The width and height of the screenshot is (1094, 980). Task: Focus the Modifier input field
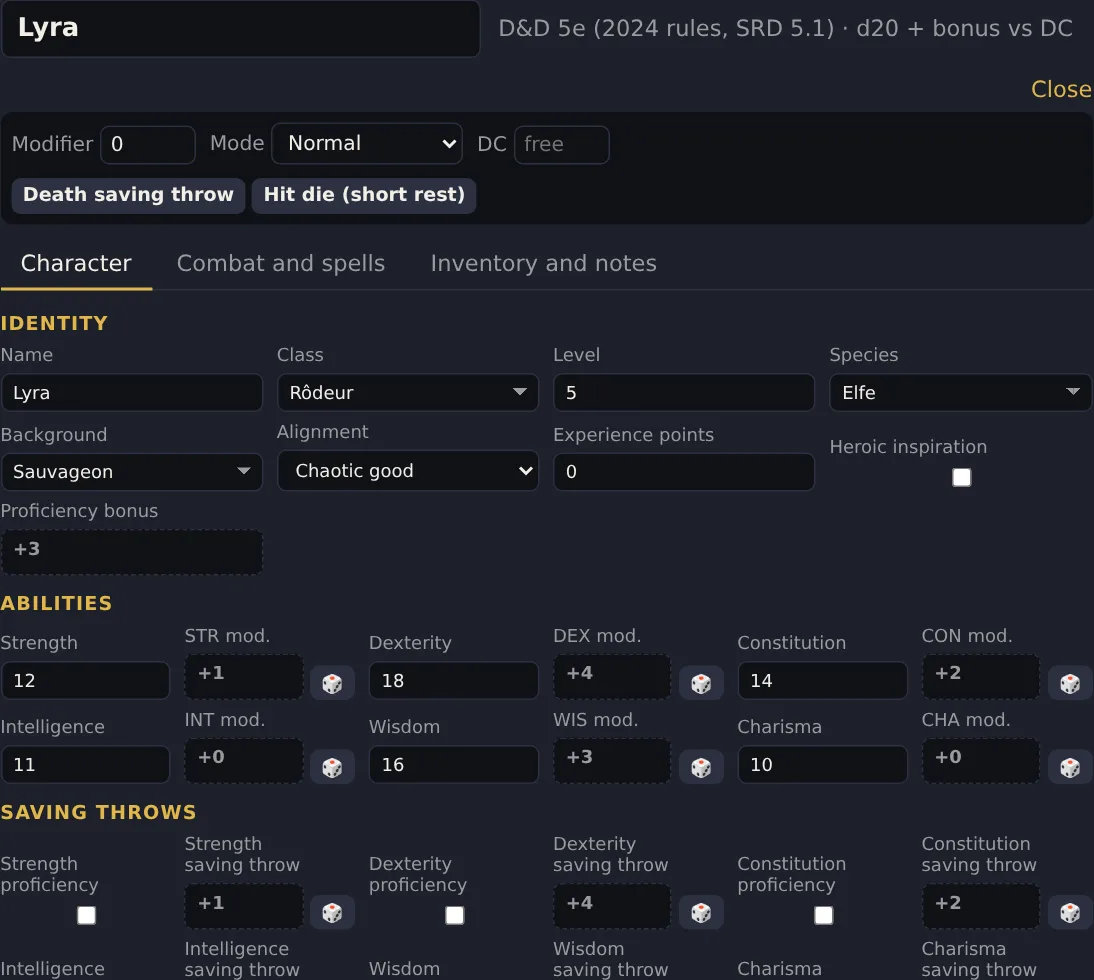click(148, 144)
